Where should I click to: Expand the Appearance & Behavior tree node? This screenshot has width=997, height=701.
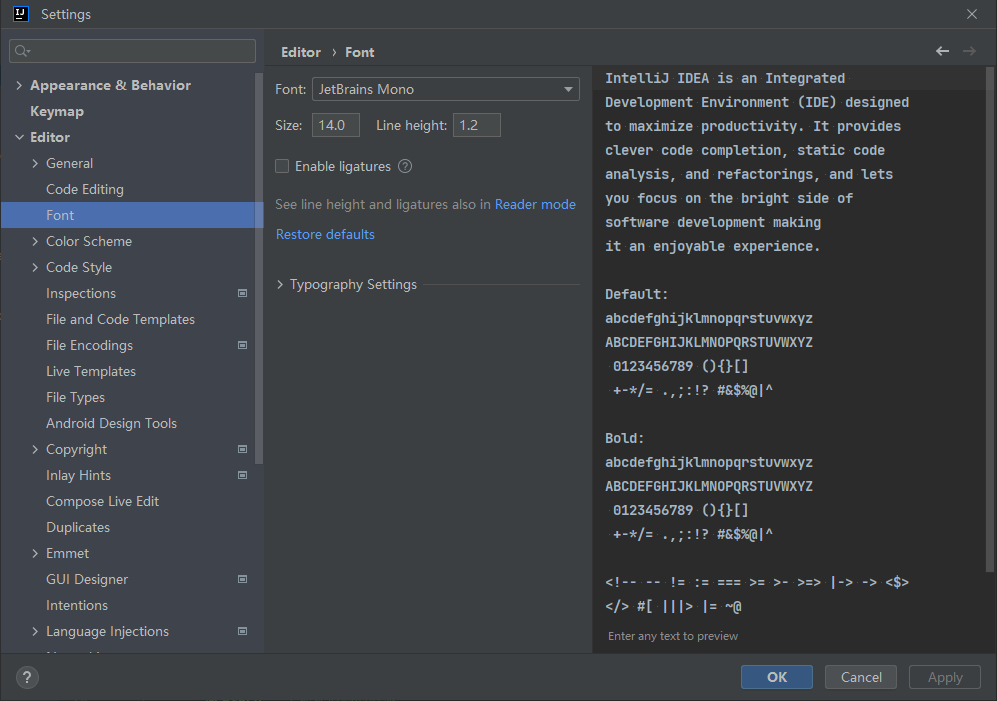(19, 86)
